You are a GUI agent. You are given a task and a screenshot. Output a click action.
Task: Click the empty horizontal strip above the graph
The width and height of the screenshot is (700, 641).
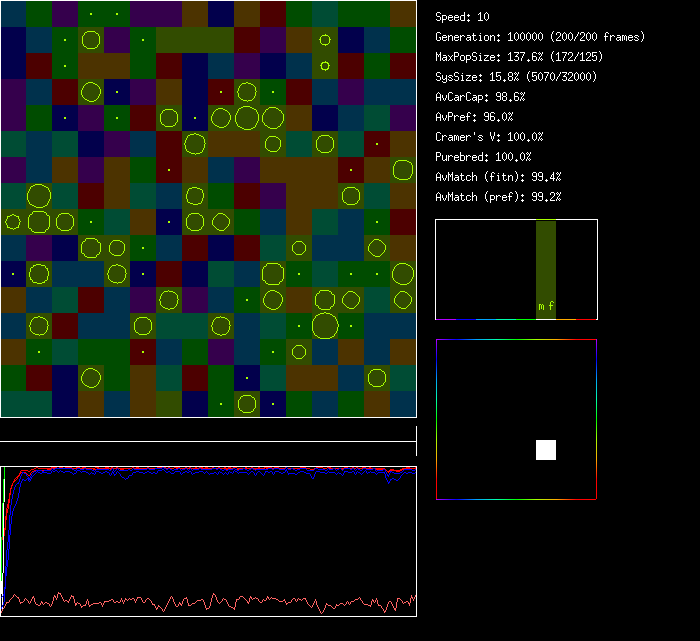pyautogui.click(x=208, y=430)
